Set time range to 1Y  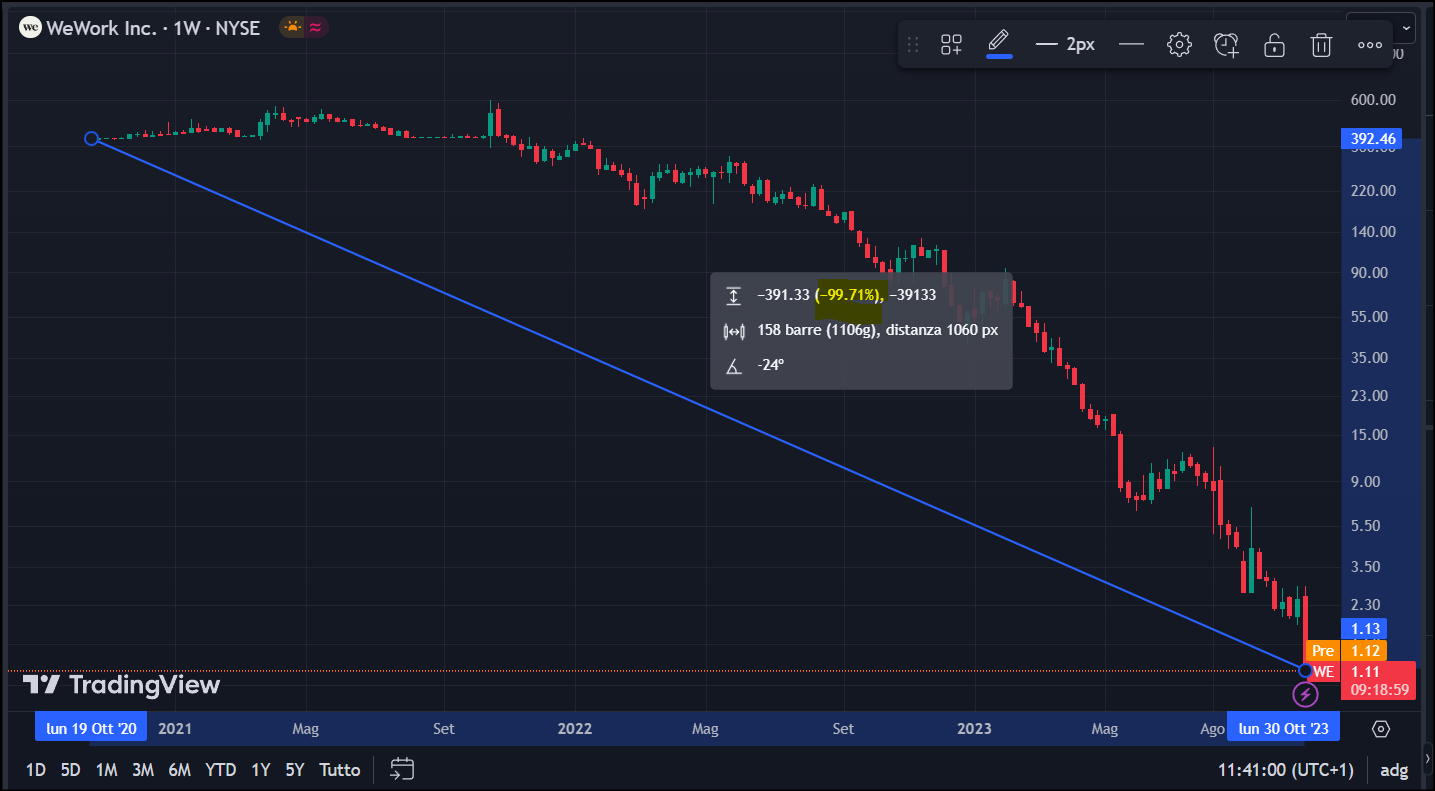click(x=261, y=770)
